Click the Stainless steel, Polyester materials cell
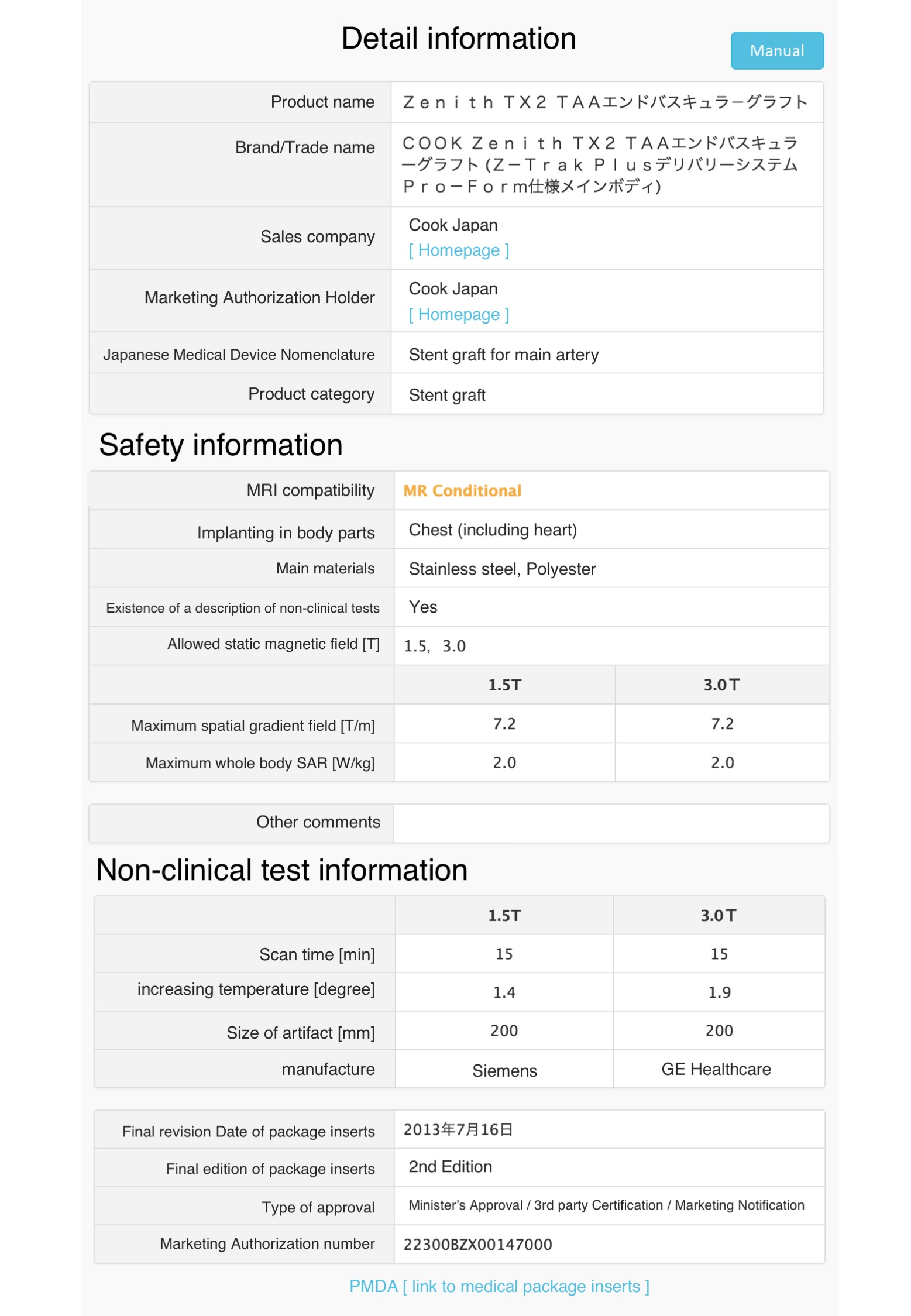This screenshot has width=911, height=1316. [x=502, y=569]
